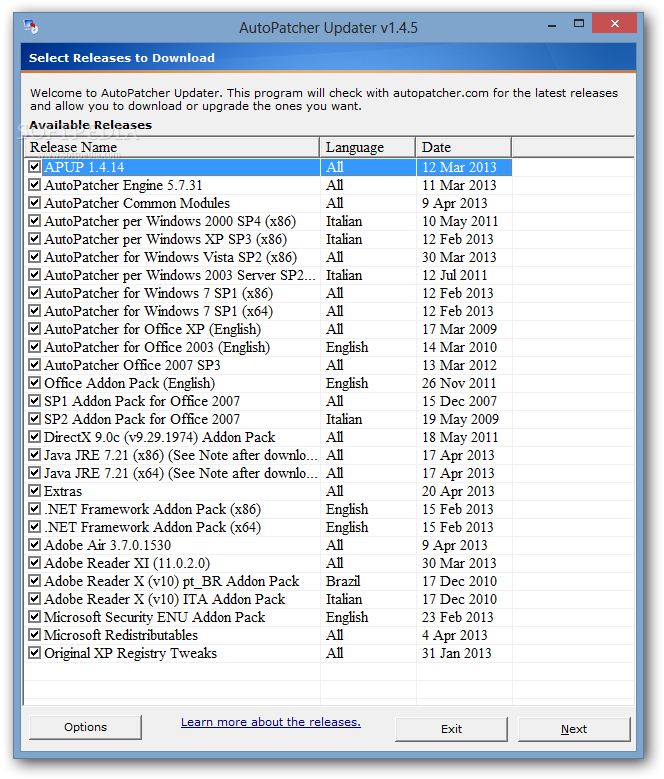Viewport: 664px width, 779px height.
Task: Minimize the AutoPatcher Updater window
Action: pos(552,24)
